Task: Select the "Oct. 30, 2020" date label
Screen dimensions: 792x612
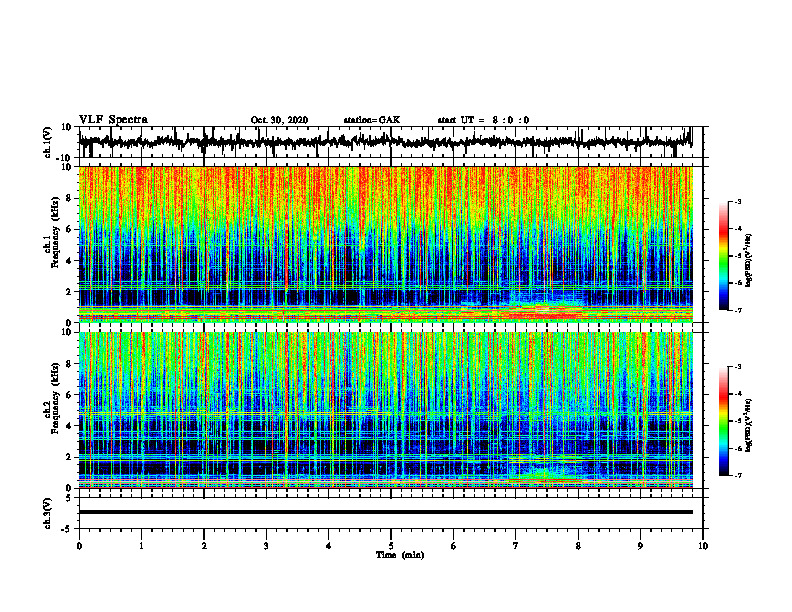Action: 279,120
